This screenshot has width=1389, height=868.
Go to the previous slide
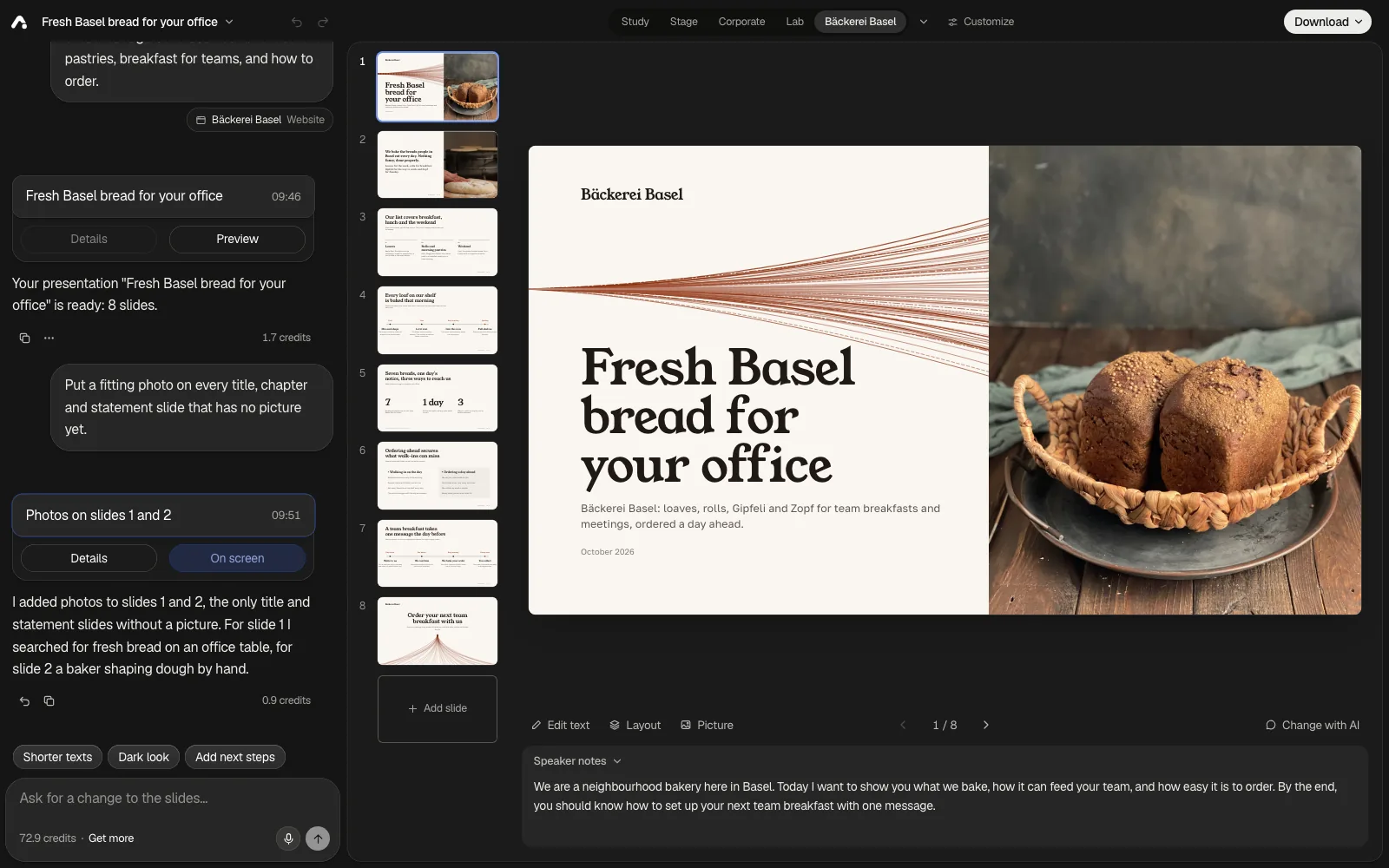903,725
